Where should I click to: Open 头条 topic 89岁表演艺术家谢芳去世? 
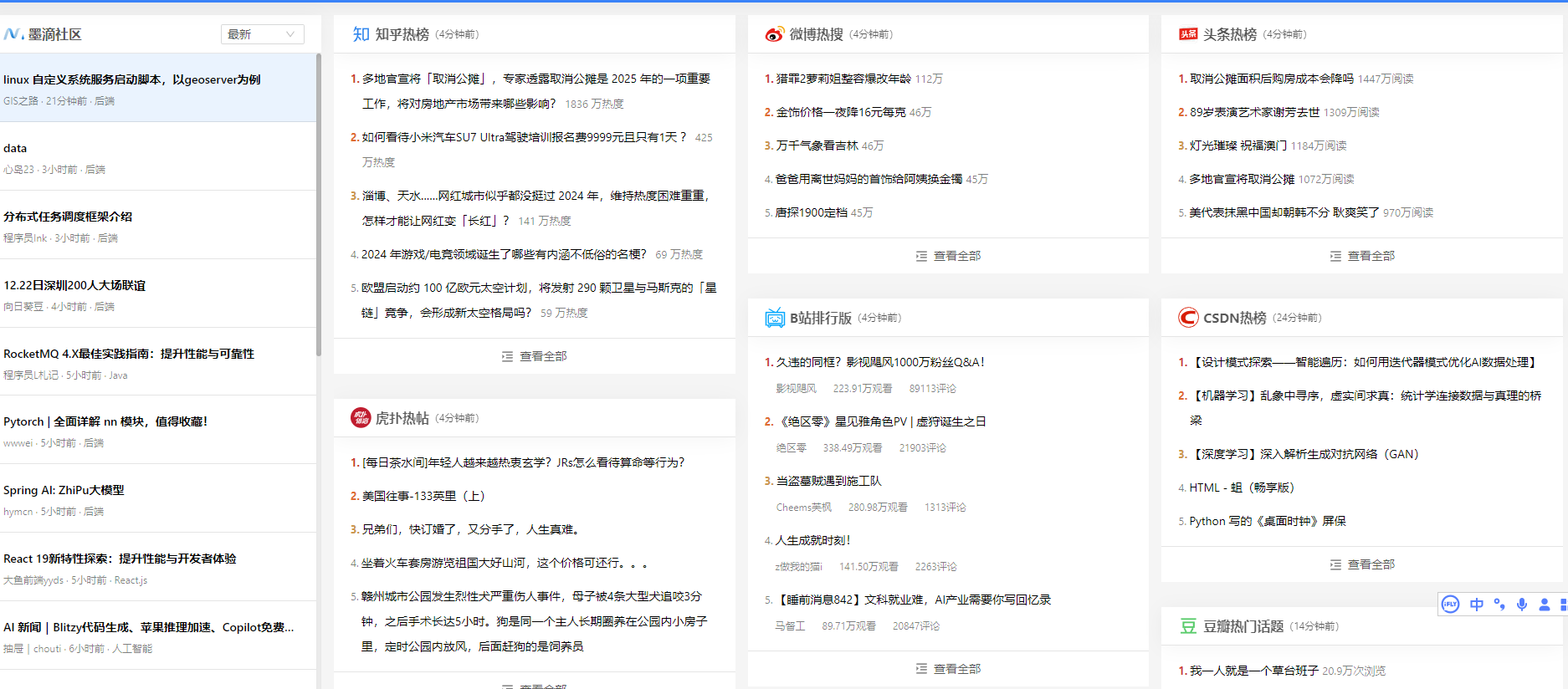pyautogui.click(x=1254, y=112)
